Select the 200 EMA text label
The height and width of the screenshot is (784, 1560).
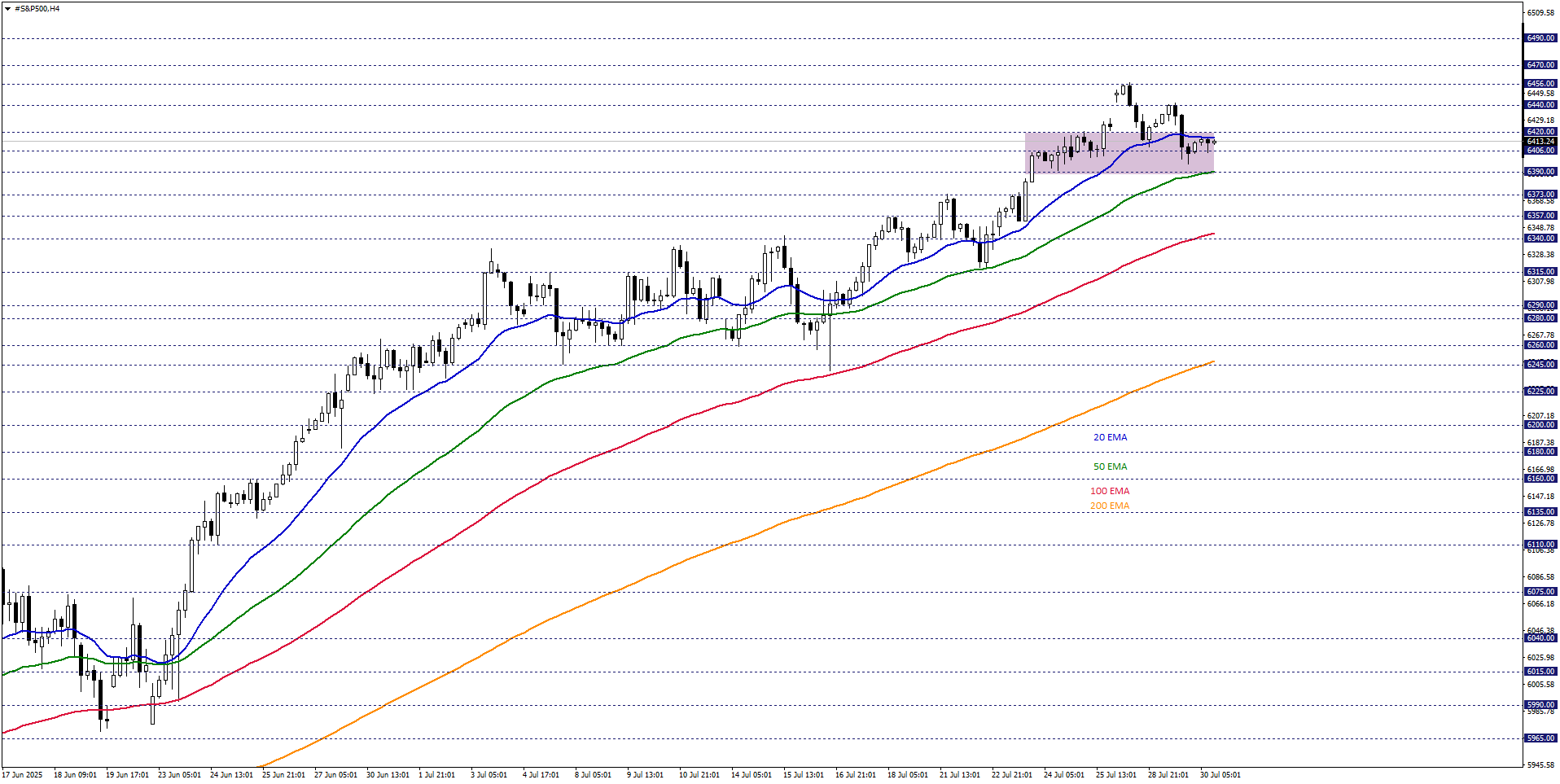click(x=1110, y=506)
